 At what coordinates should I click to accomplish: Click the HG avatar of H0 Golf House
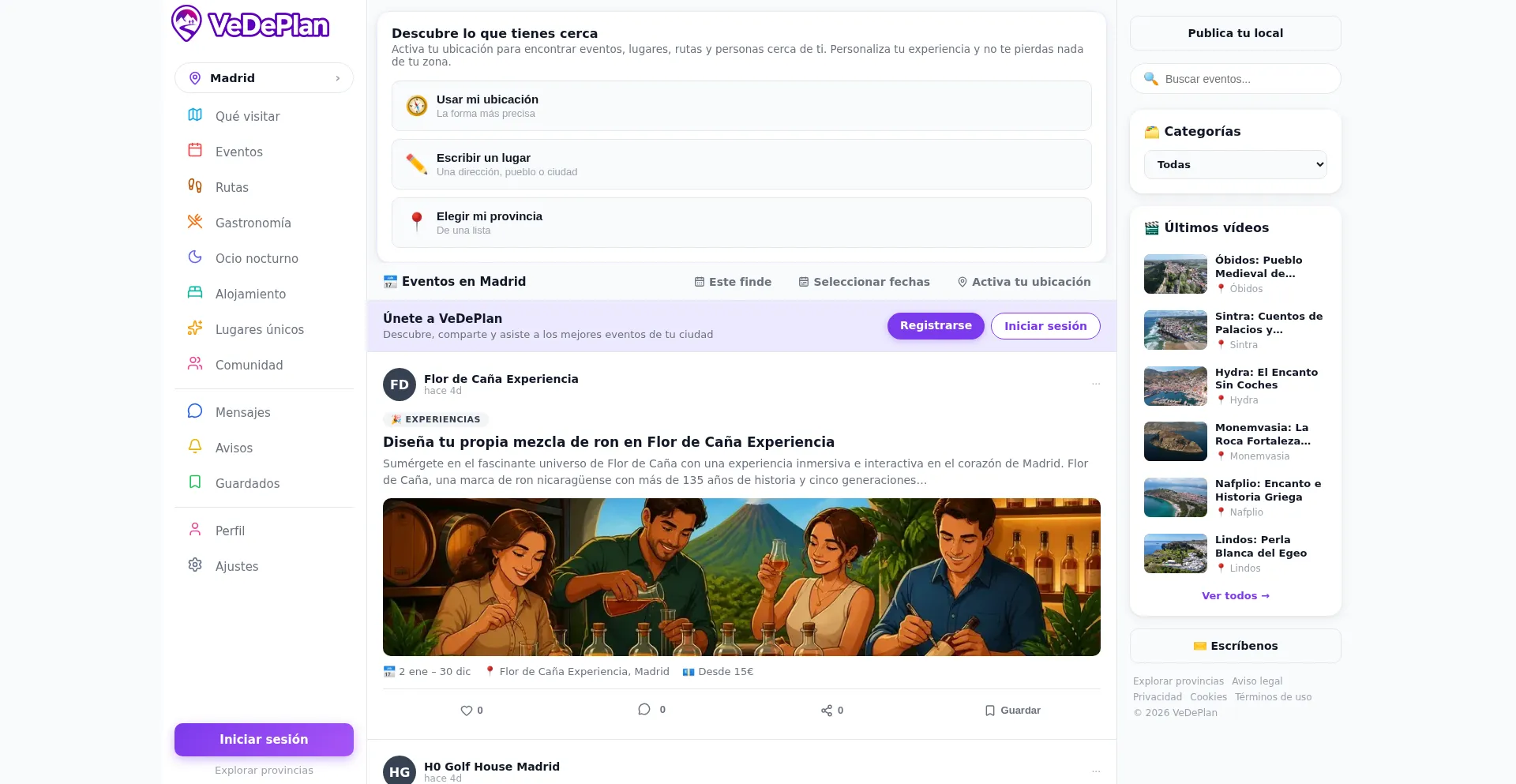click(400, 771)
